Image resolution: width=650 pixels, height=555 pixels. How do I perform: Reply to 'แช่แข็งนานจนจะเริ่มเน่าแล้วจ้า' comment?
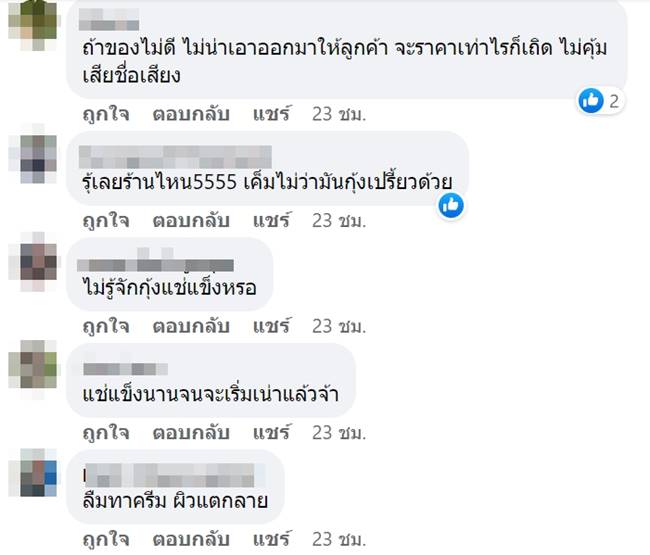point(186,433)
